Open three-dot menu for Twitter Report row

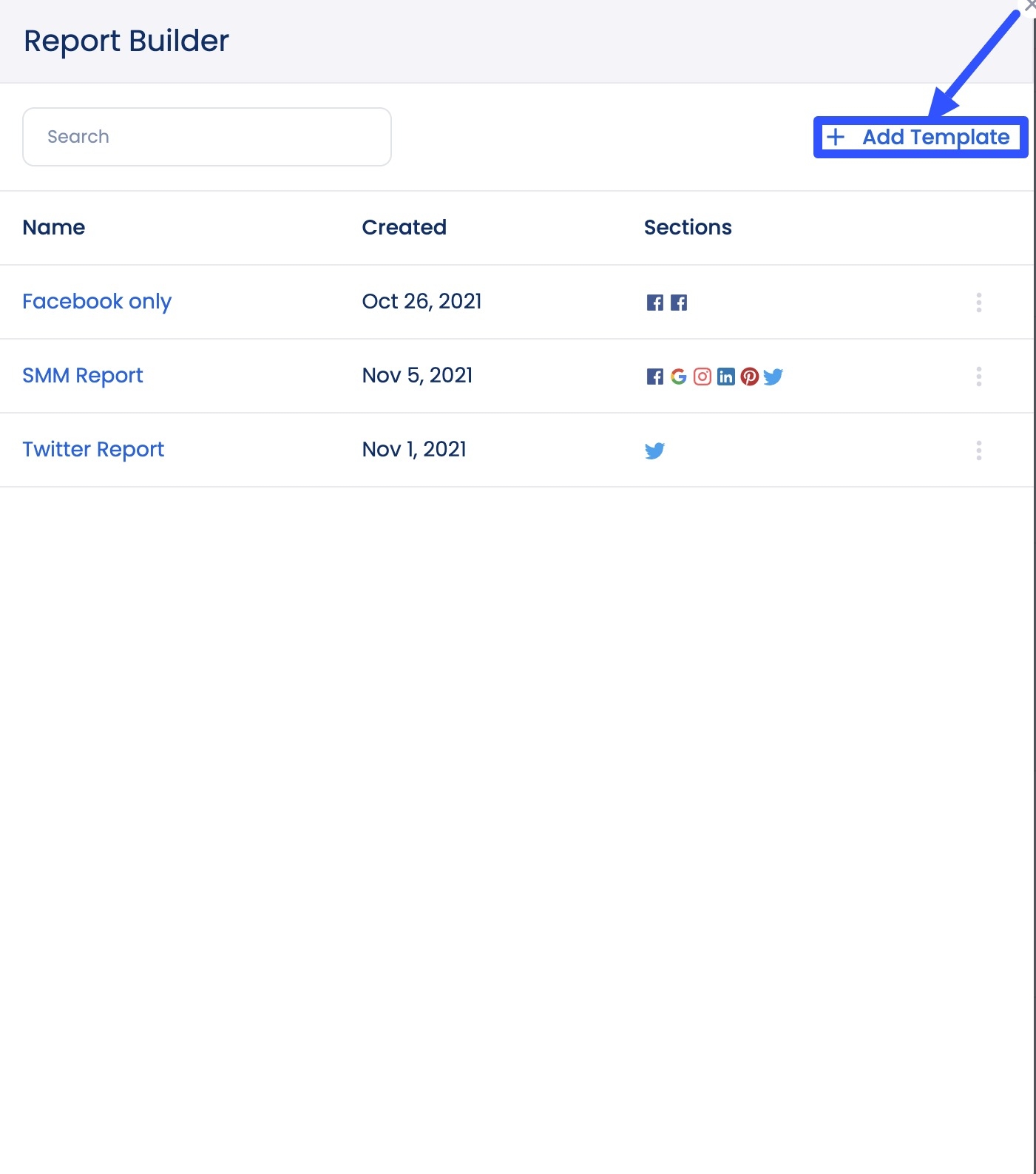979,451
